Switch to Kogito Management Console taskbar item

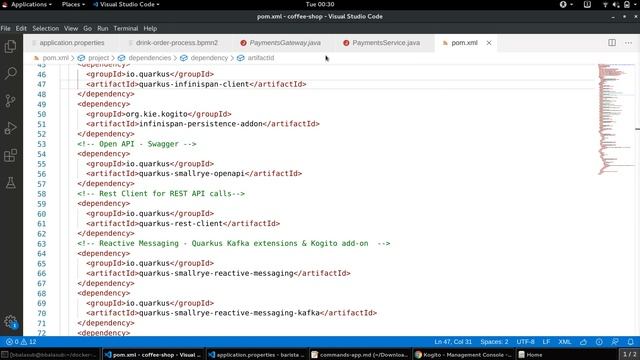coord(462,354)
